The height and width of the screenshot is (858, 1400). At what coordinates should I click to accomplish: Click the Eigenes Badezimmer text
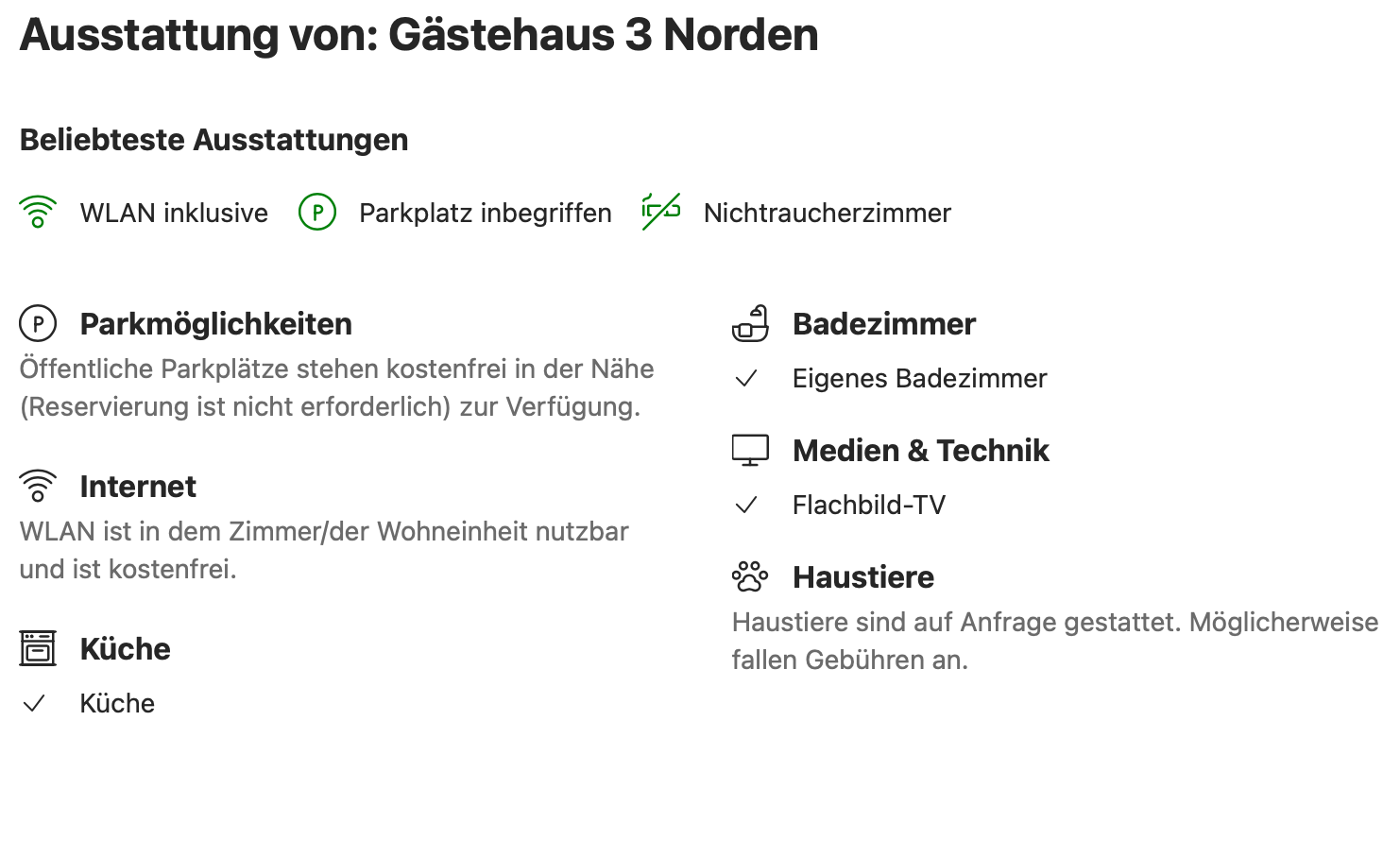(919, 379)
